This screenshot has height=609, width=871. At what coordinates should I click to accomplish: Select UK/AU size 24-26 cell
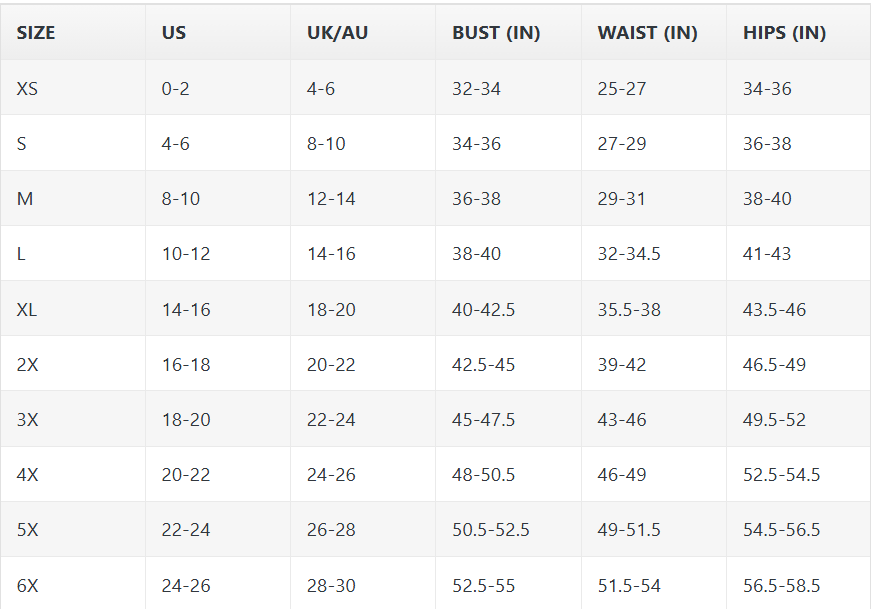point(331,475)
